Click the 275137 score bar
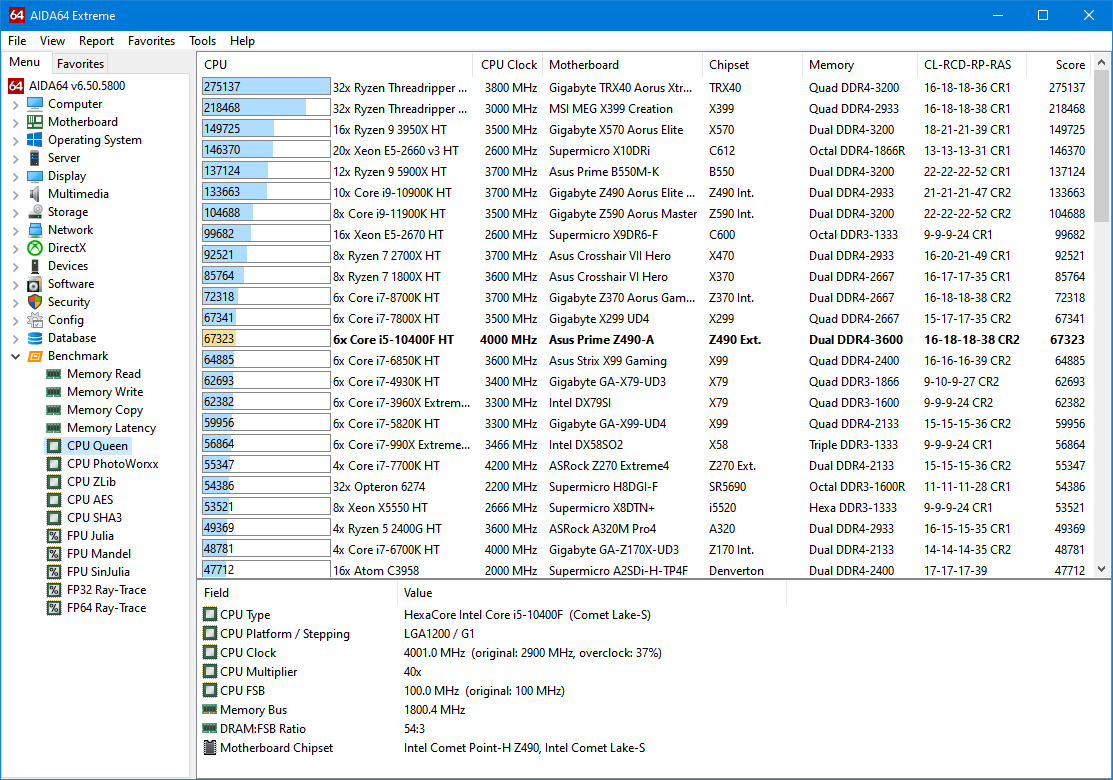The width and height of the screenshot is (1113, 780). coord(266,87)
